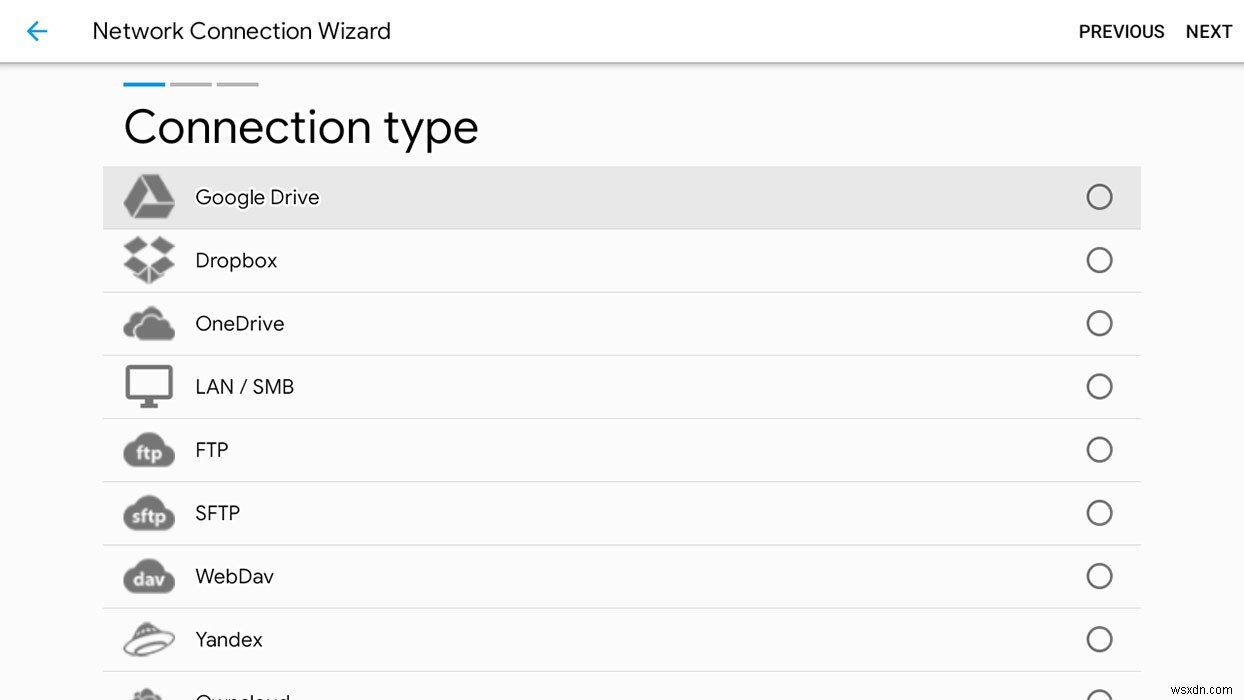Click the Yandex saucer icon

click(x=148, y=640)
